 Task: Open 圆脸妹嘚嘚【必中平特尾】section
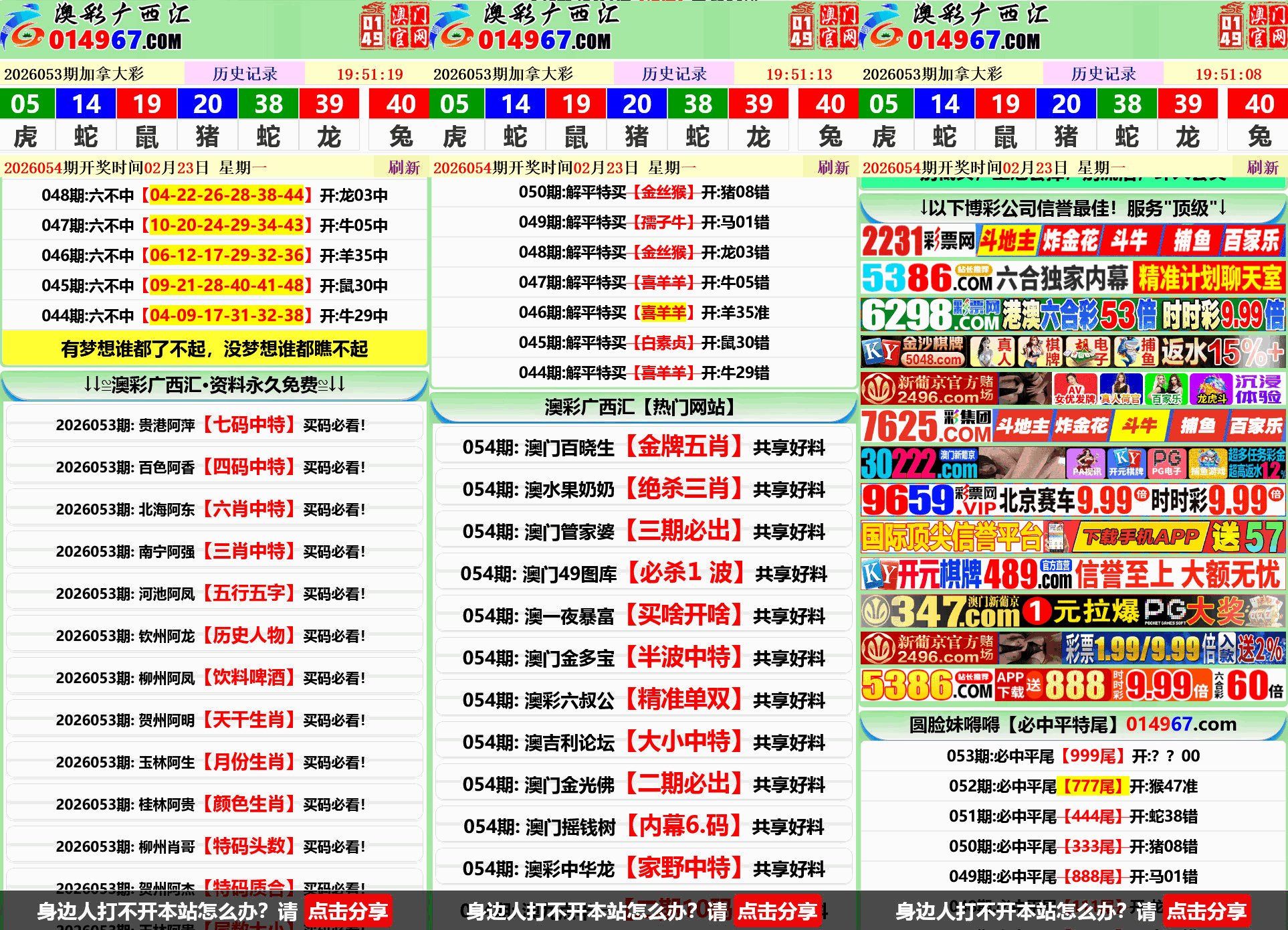coord(1070,723)
